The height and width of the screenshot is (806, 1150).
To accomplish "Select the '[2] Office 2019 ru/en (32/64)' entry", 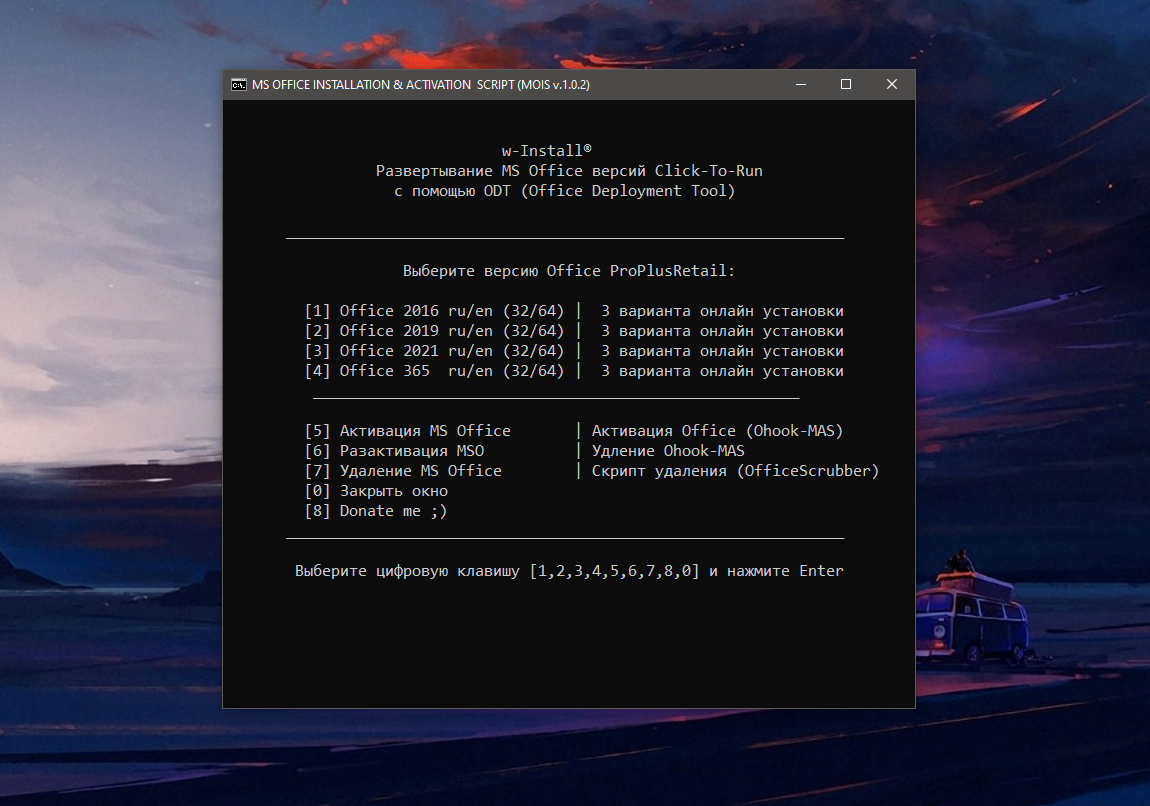I will [x=434, y=331].
